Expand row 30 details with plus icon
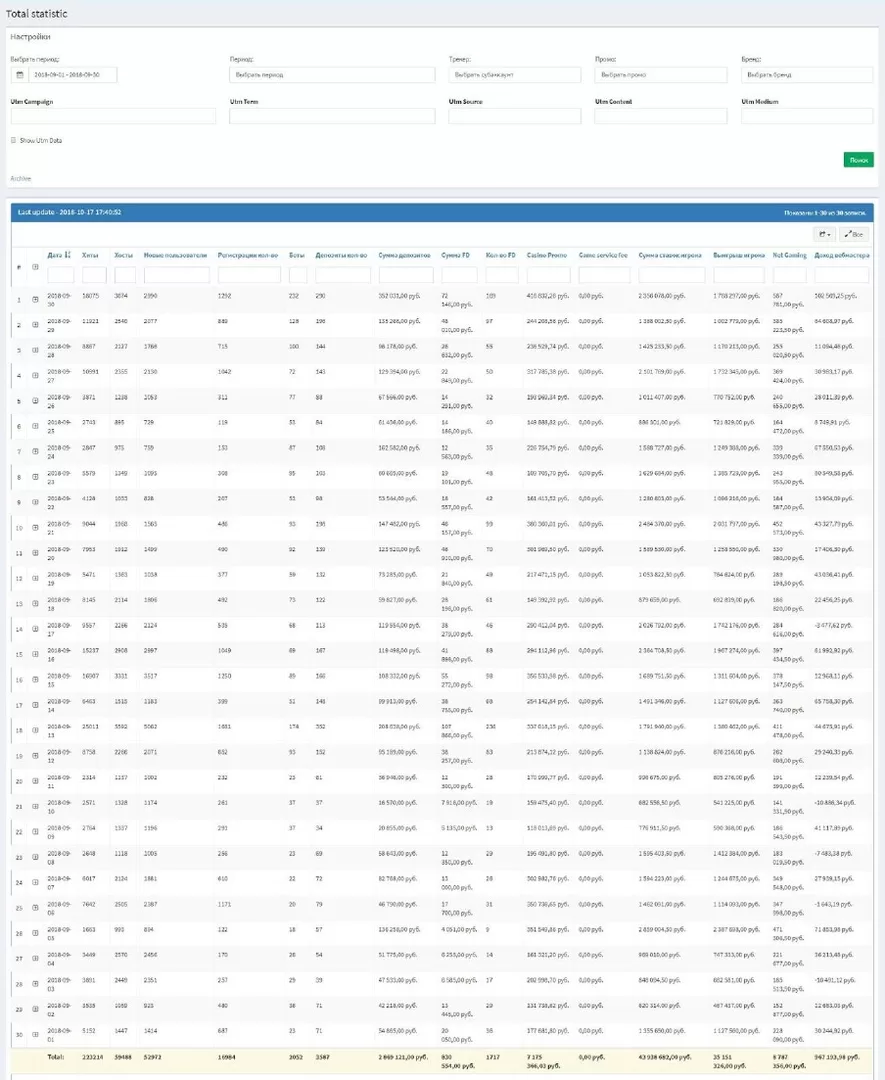 [36, 1033]
